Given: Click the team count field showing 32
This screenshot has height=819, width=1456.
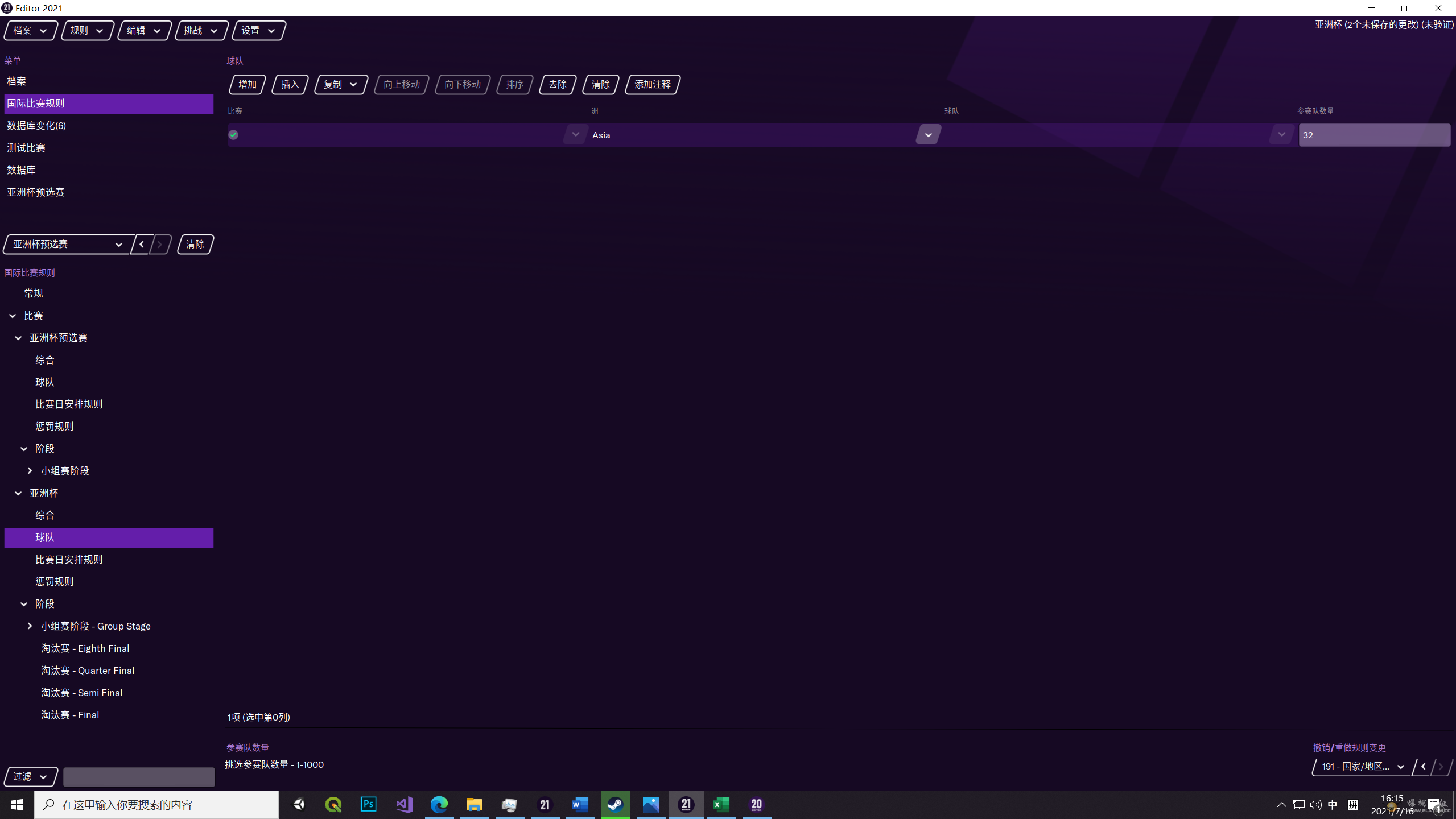Looking at the screenshot, I should tap(1373, 135).
